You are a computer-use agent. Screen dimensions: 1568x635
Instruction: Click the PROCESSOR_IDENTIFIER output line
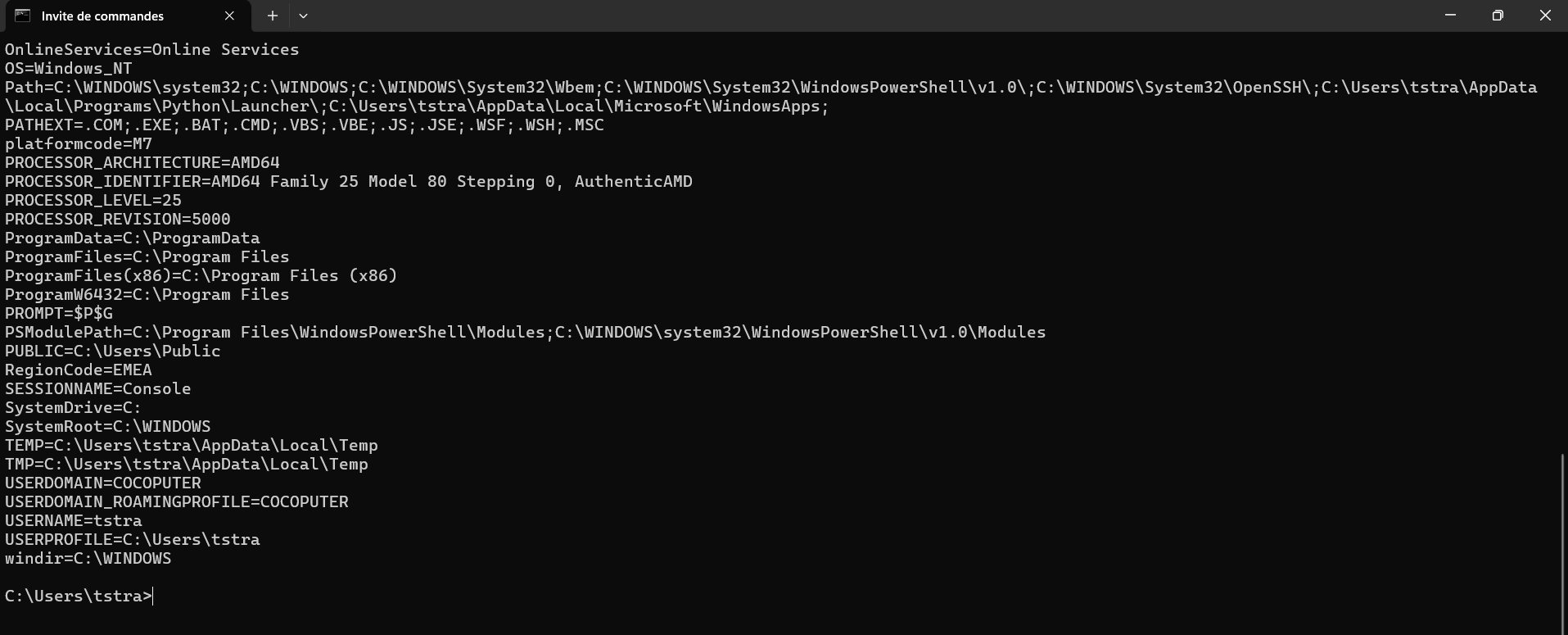point(349,182)
